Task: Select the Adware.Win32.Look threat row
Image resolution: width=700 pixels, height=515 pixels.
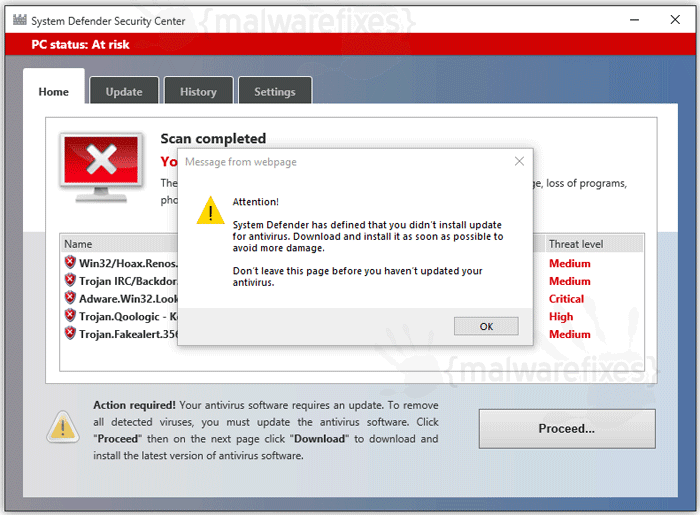Action: (x=352, y=299)
